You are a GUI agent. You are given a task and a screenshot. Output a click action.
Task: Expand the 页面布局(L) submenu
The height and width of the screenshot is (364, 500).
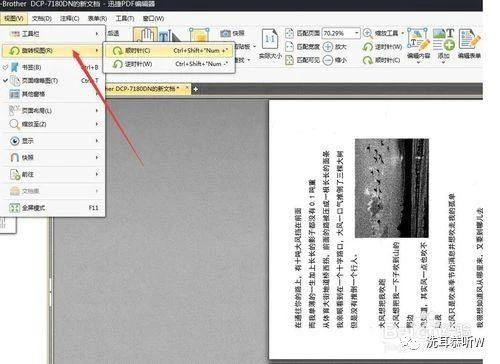(53, 110)
